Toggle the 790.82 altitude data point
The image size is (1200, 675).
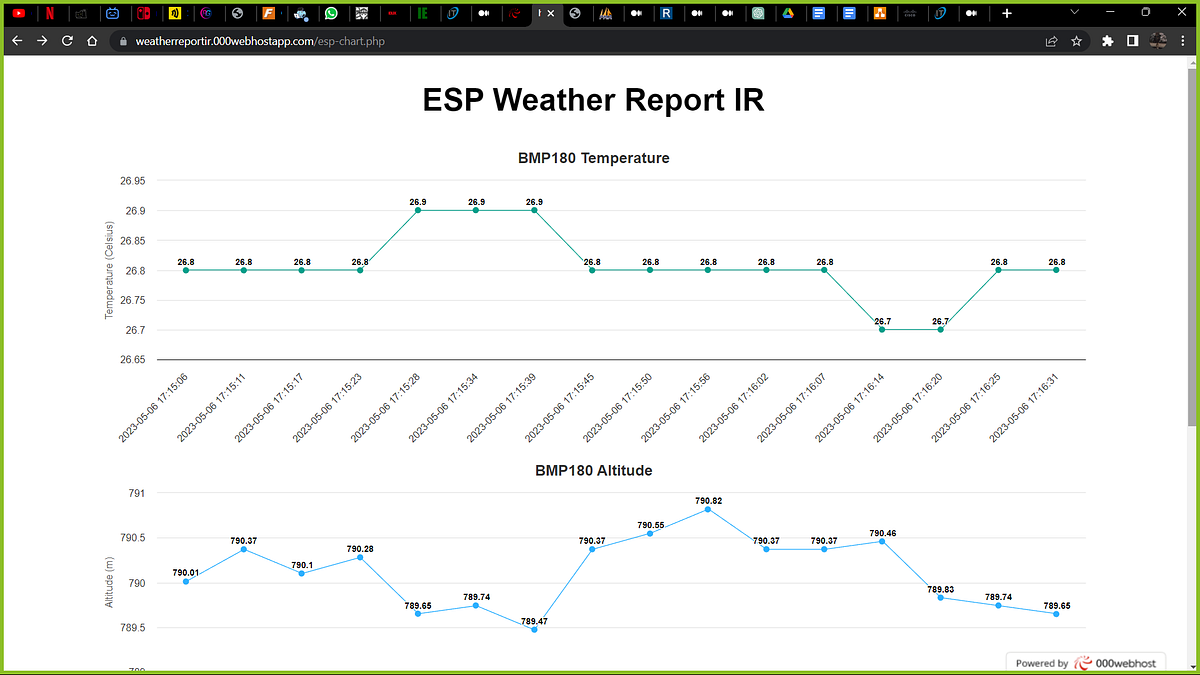709,511
